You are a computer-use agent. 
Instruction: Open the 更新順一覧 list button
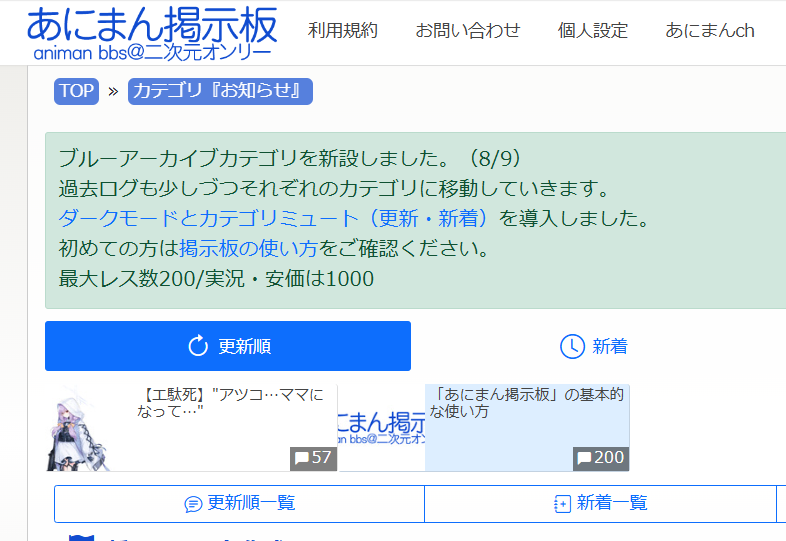click(240, 503)
